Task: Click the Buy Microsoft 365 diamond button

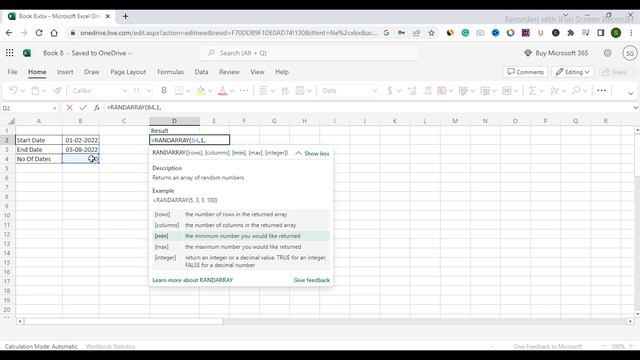Action: [x=556, y=53]
